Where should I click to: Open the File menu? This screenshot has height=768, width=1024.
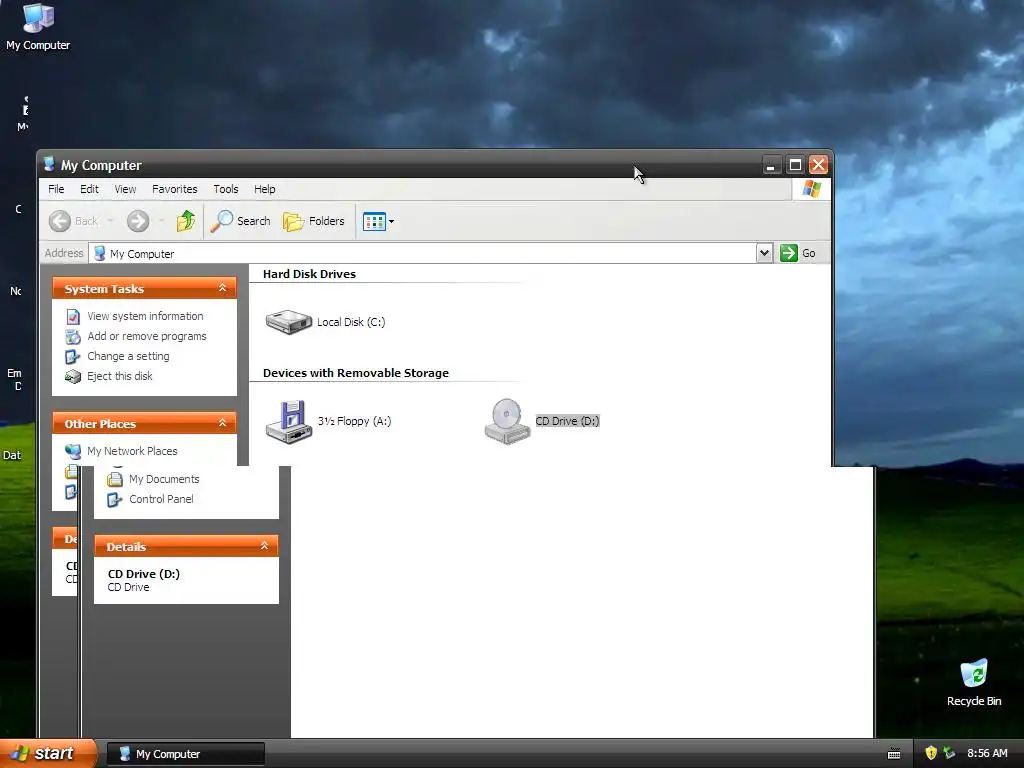(56, 189)
